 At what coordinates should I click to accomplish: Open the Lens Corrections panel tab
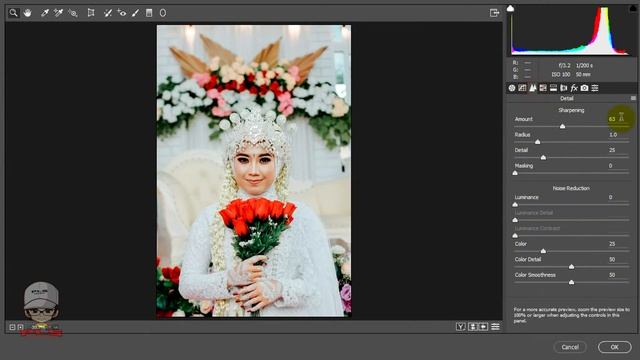click(x=564, y=88)
